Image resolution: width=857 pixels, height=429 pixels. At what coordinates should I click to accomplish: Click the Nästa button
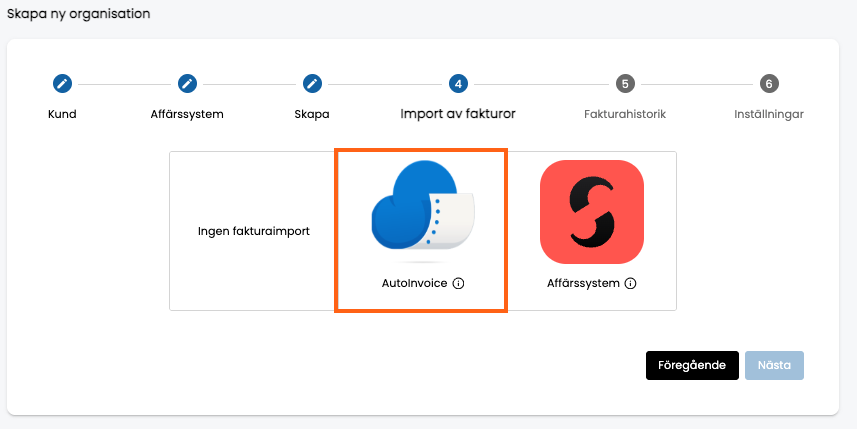(x=774, y=365)
